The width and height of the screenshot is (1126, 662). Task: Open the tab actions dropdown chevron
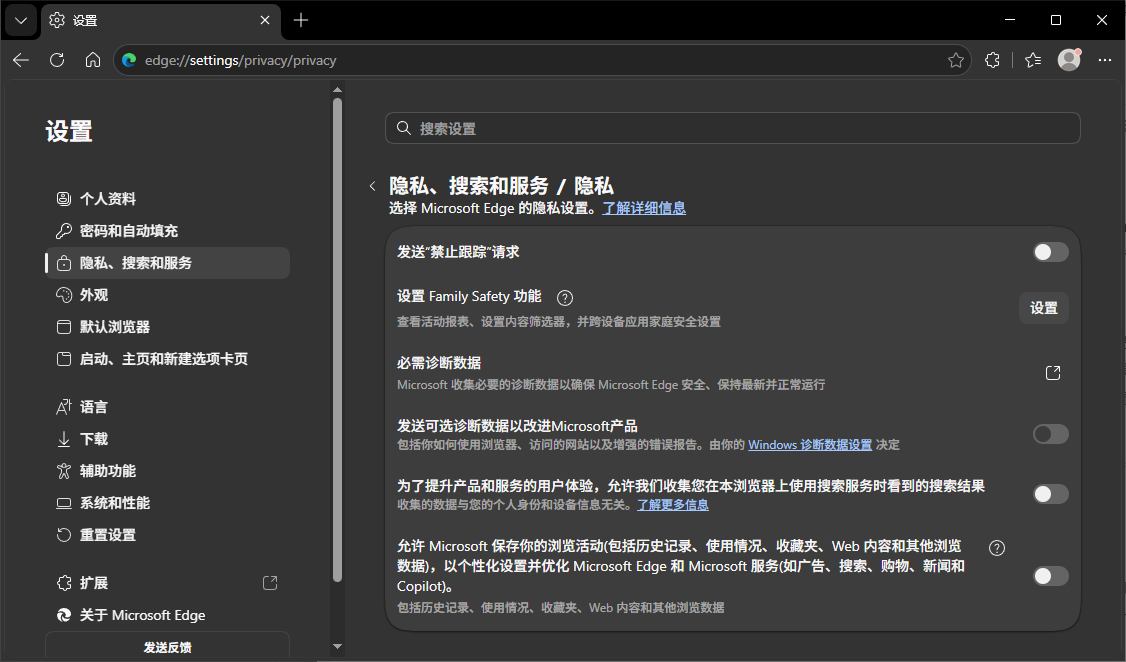coord(21,20)
